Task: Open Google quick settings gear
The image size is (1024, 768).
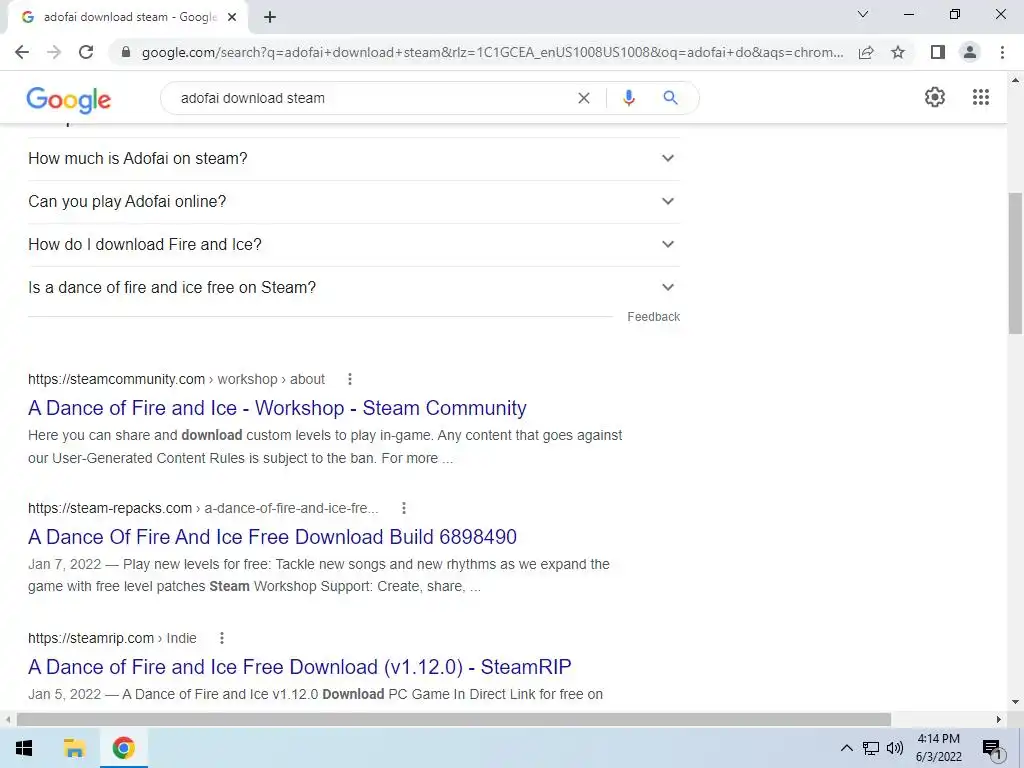Action: (935, 97)
